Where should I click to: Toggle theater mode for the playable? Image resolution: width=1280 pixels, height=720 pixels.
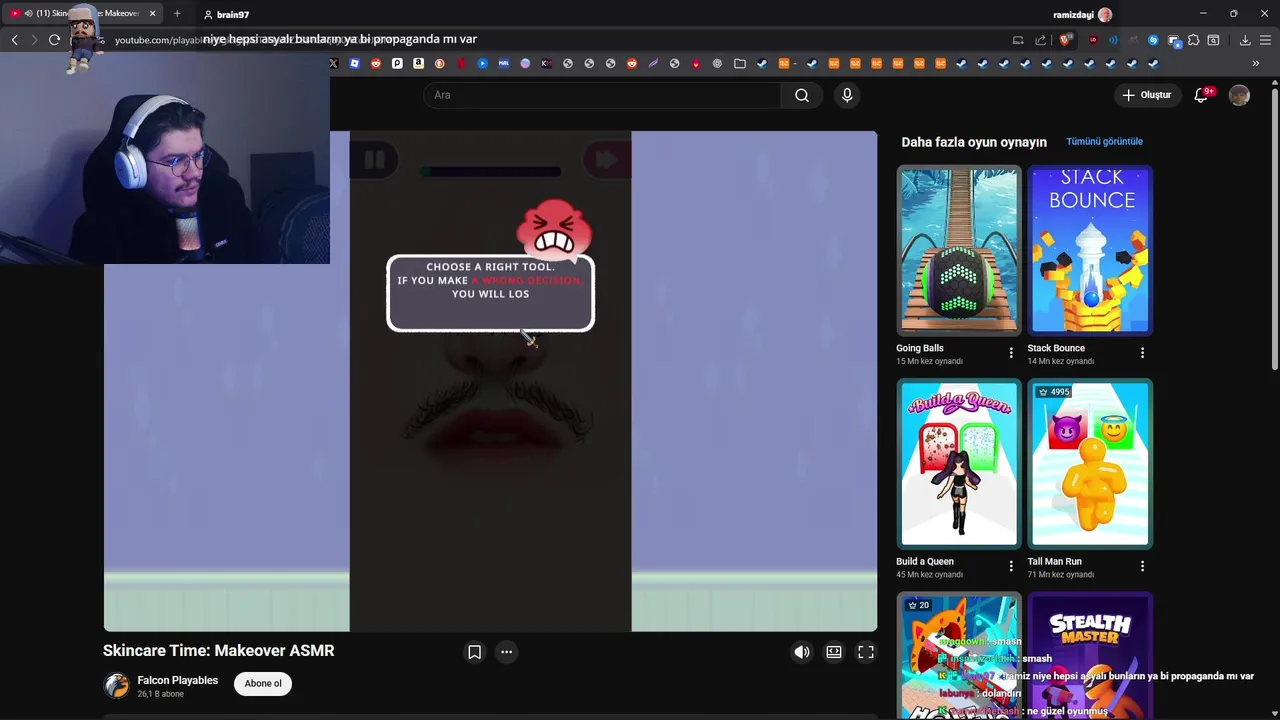tap(834, 652)
